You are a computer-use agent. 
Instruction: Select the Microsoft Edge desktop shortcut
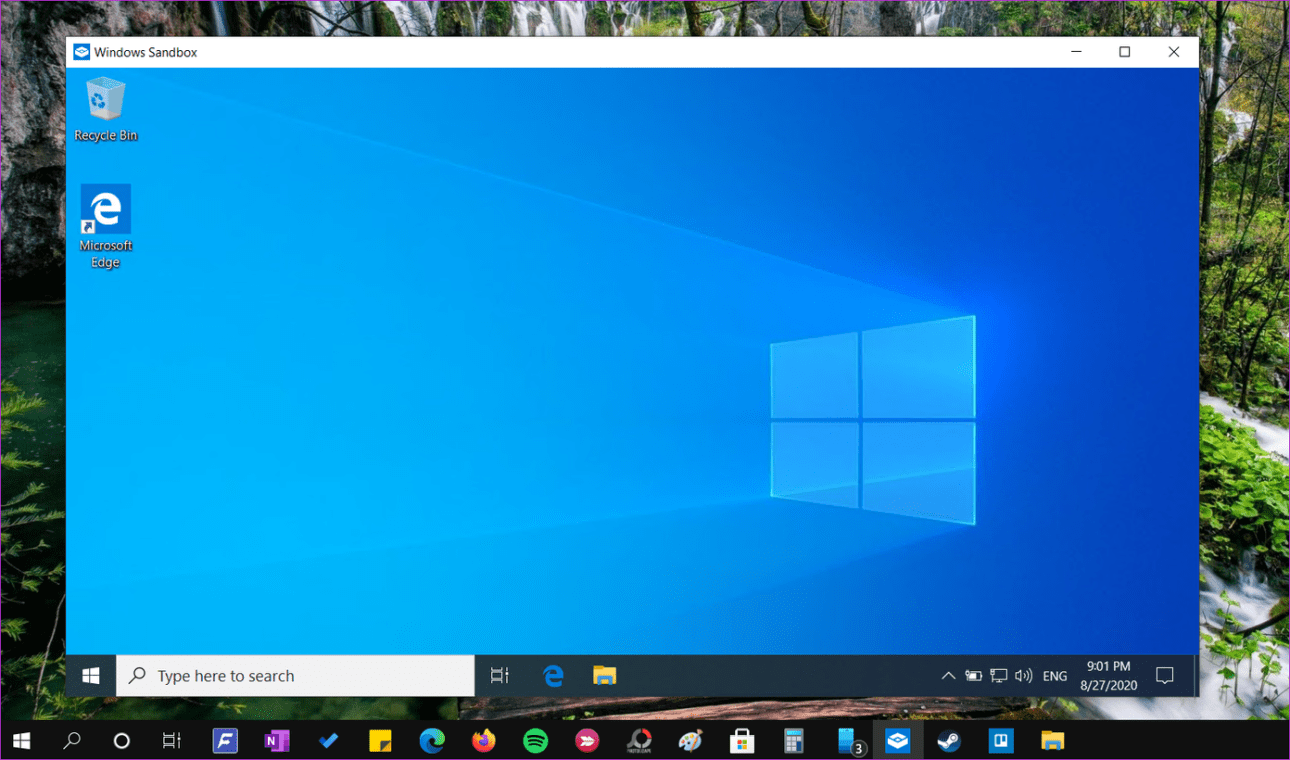105,222
